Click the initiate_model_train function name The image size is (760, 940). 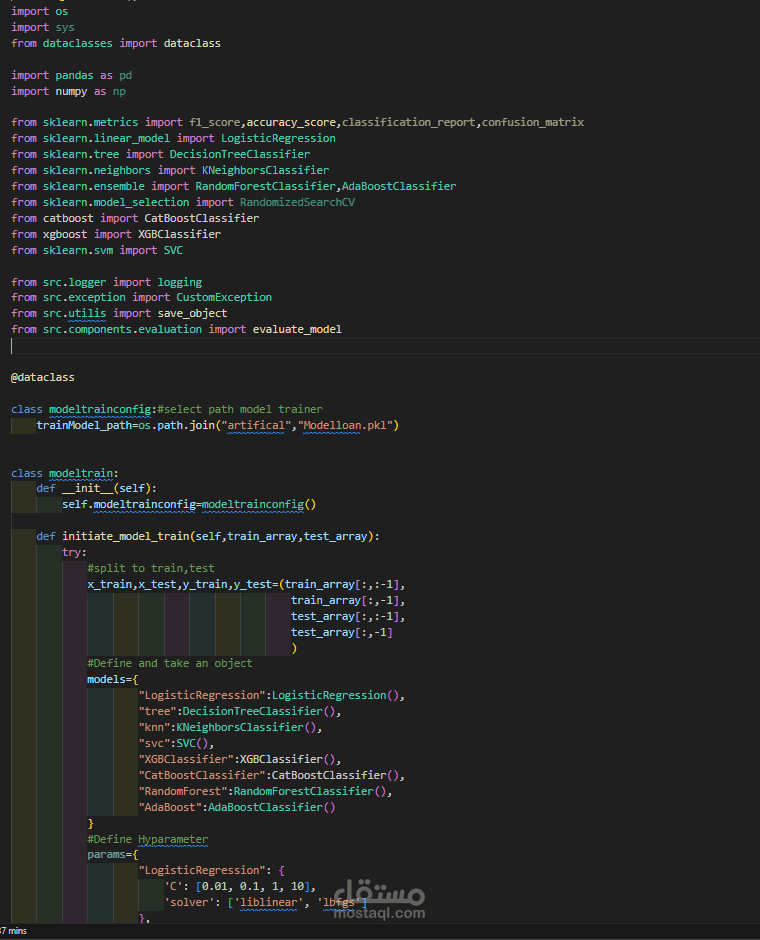126,537
